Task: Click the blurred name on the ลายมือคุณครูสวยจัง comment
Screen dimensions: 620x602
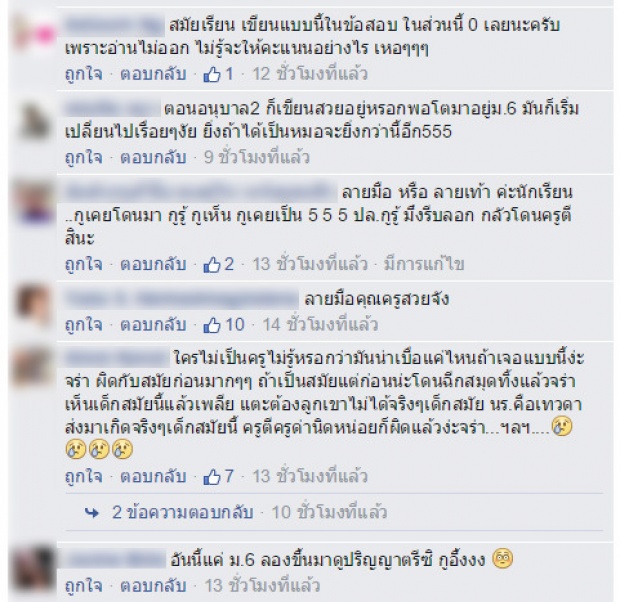Action: click(x=181, y=299)
